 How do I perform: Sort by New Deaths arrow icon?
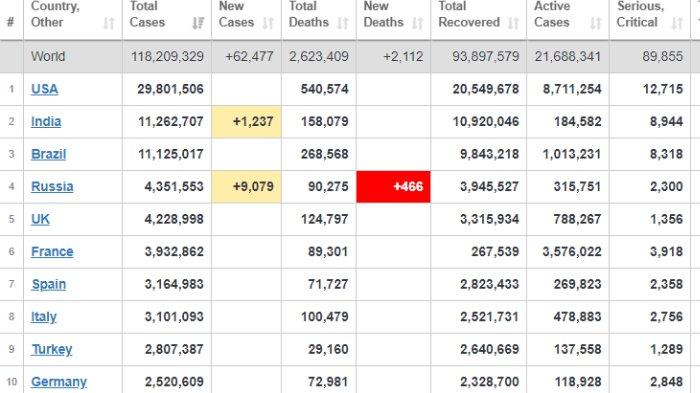(x=417, y=23)
